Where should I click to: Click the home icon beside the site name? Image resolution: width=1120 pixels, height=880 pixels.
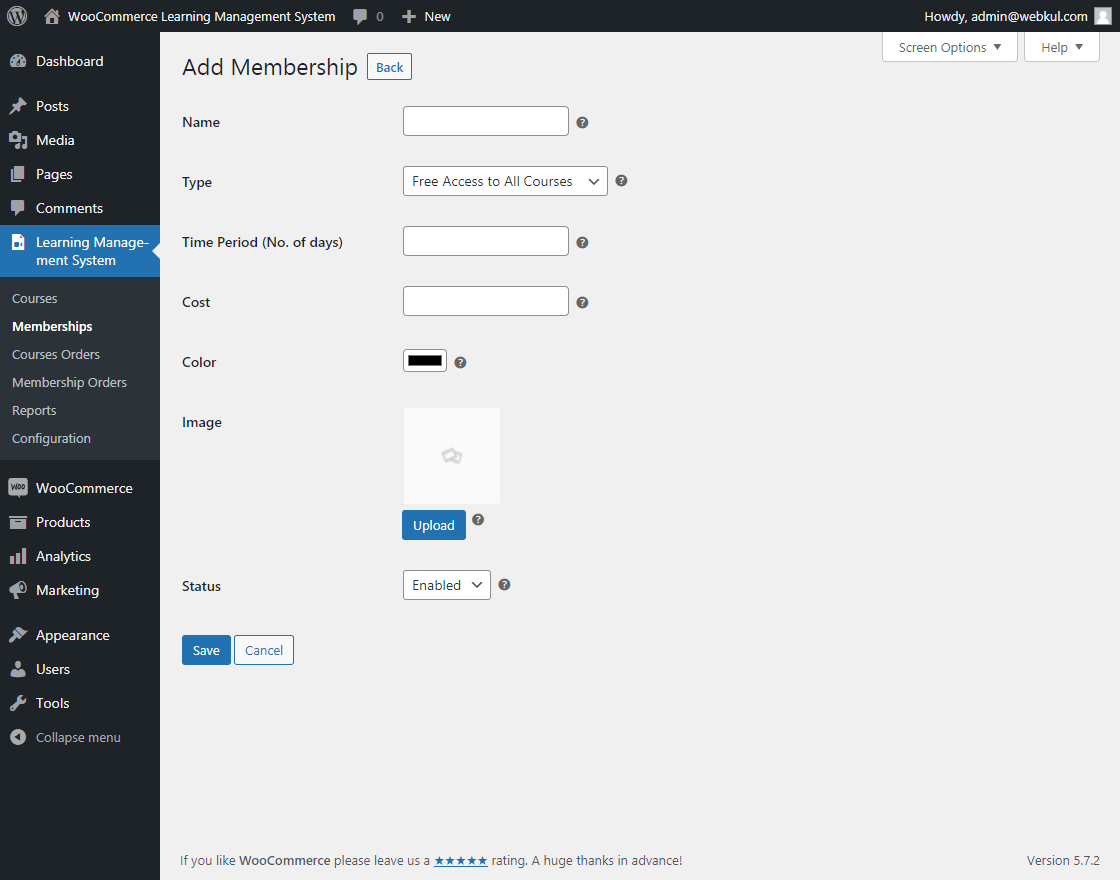[x=51, y=16]
